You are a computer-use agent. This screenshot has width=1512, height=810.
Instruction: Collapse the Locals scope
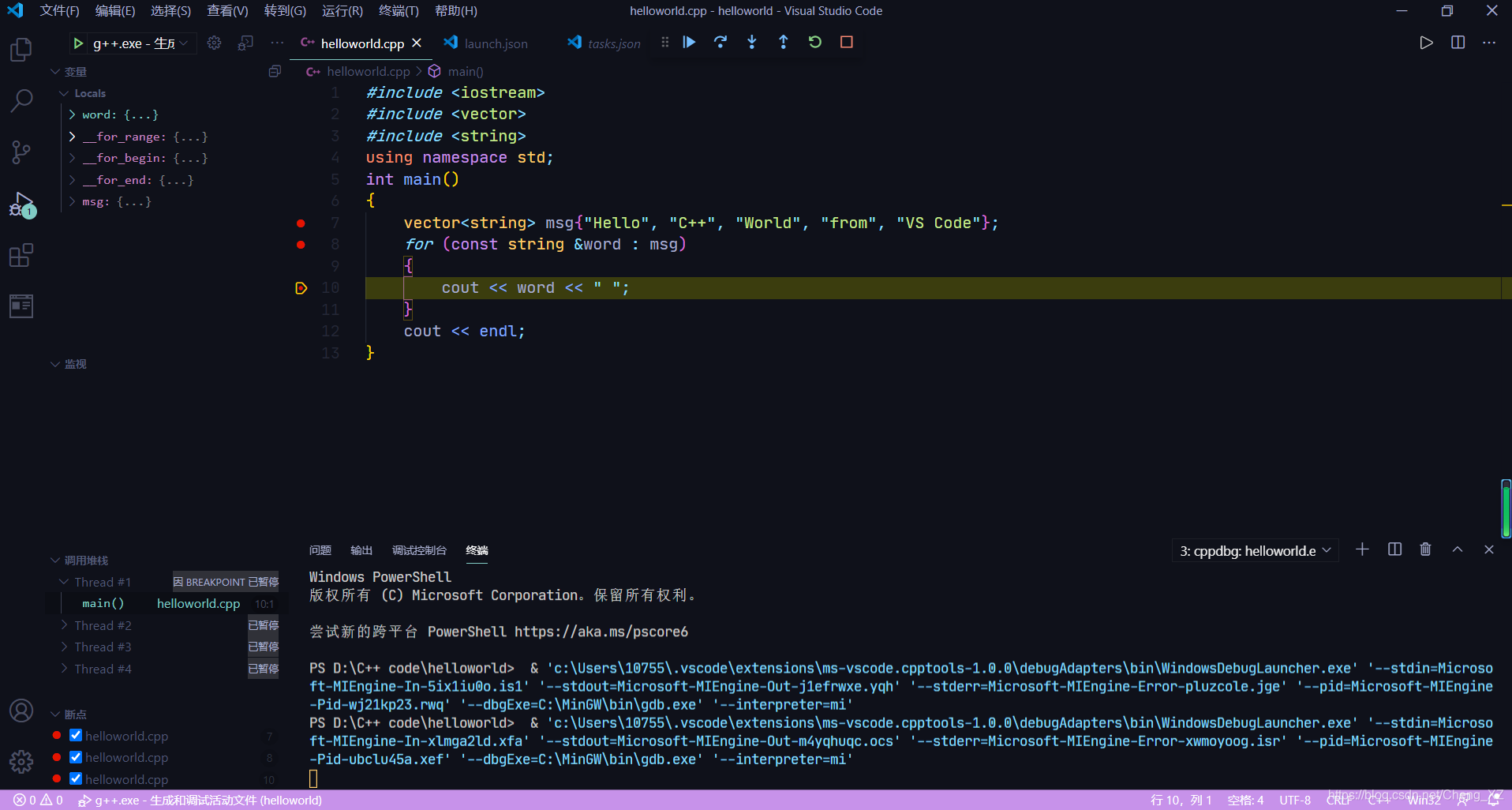[x=64, y=93]
